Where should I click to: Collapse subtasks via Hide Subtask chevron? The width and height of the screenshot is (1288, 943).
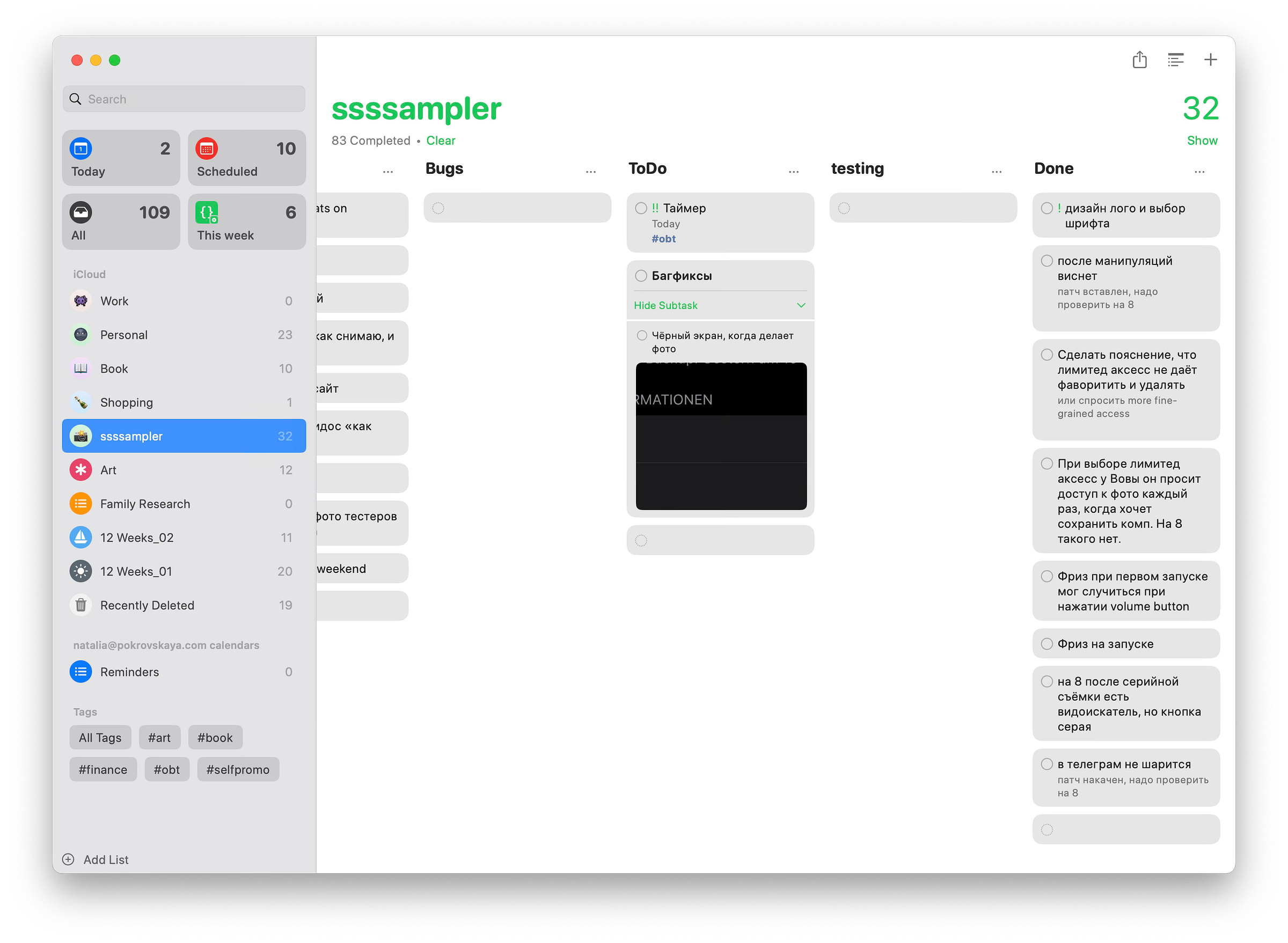(x=801, y=305)
